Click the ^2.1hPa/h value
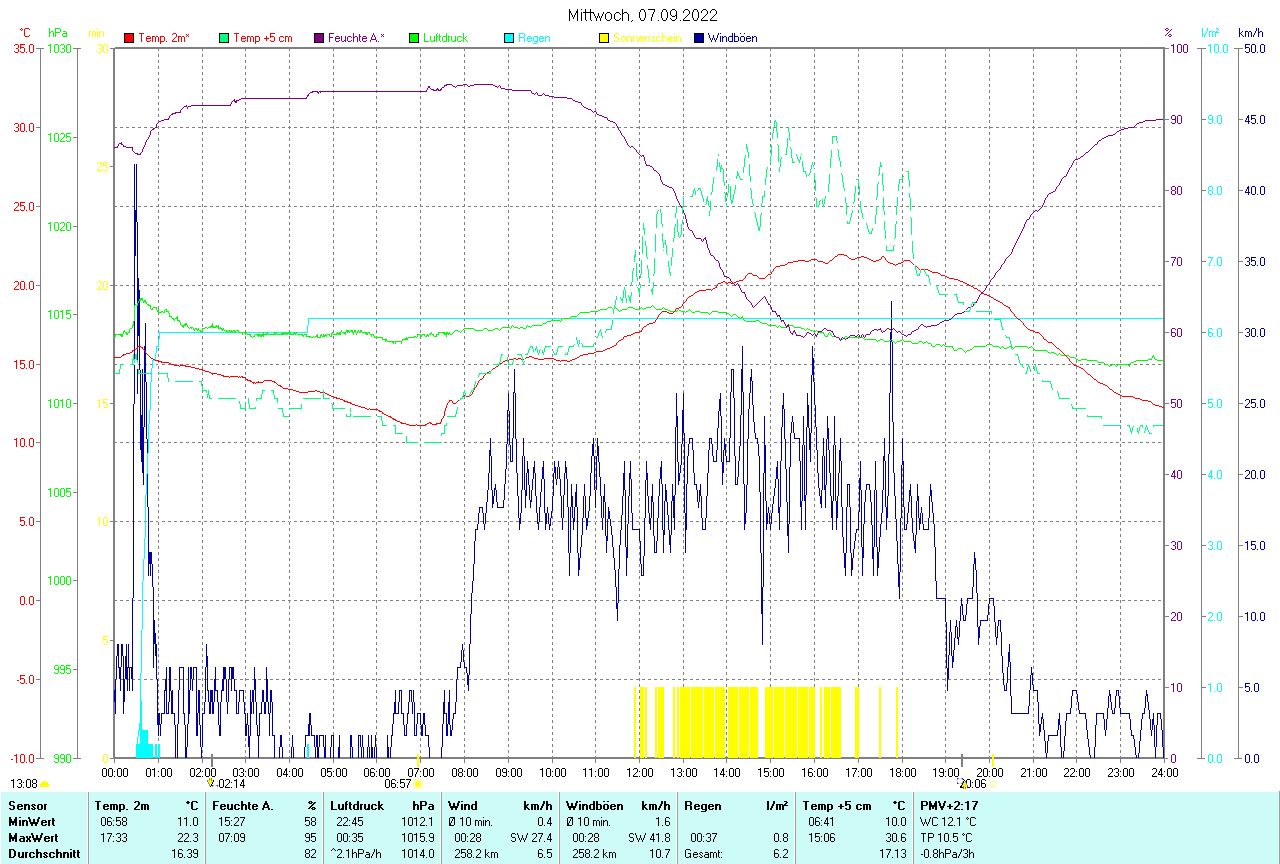 point(355,853)
